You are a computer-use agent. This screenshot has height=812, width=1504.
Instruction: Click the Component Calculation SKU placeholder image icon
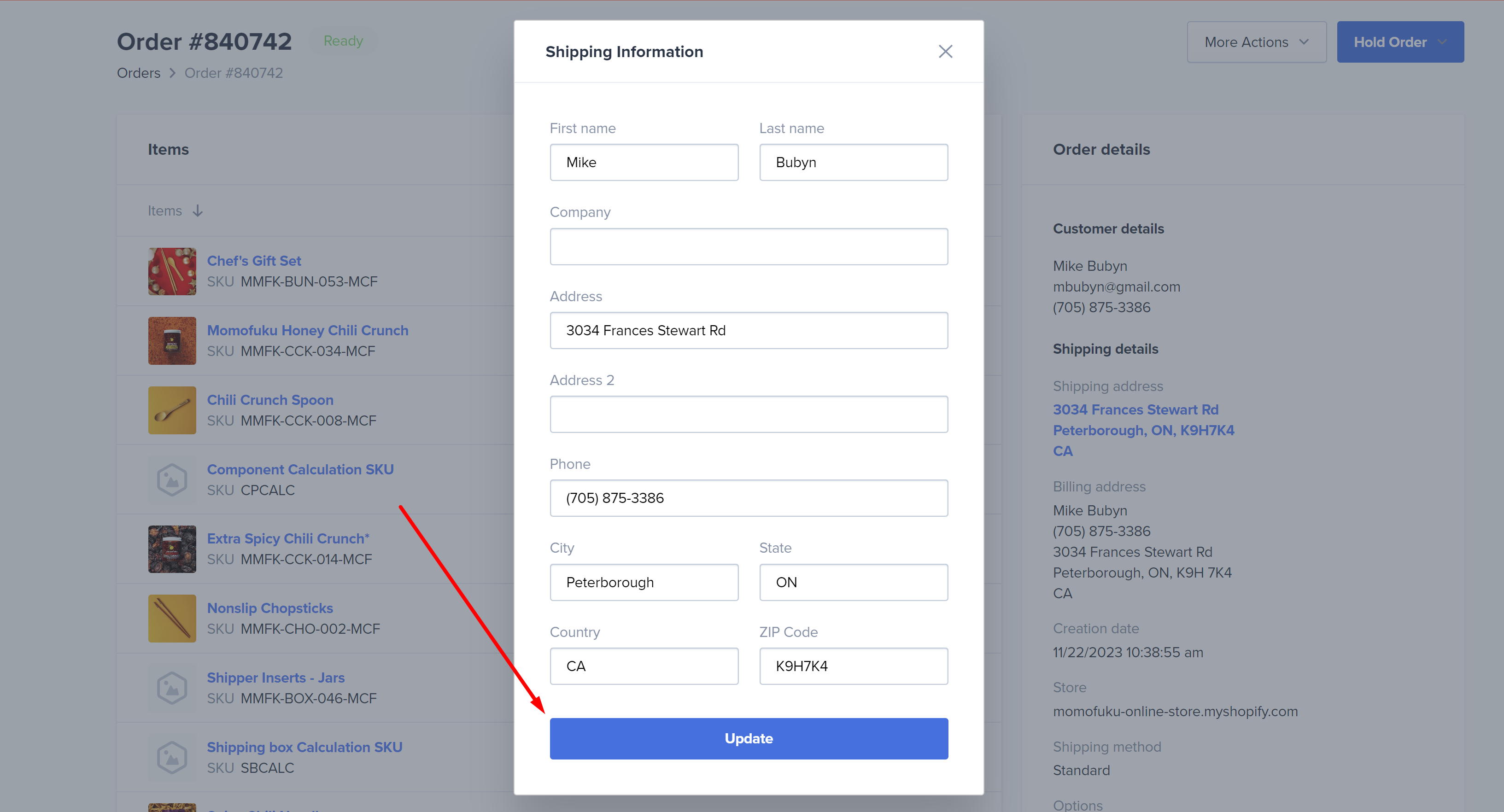click(x=172, y=480)
